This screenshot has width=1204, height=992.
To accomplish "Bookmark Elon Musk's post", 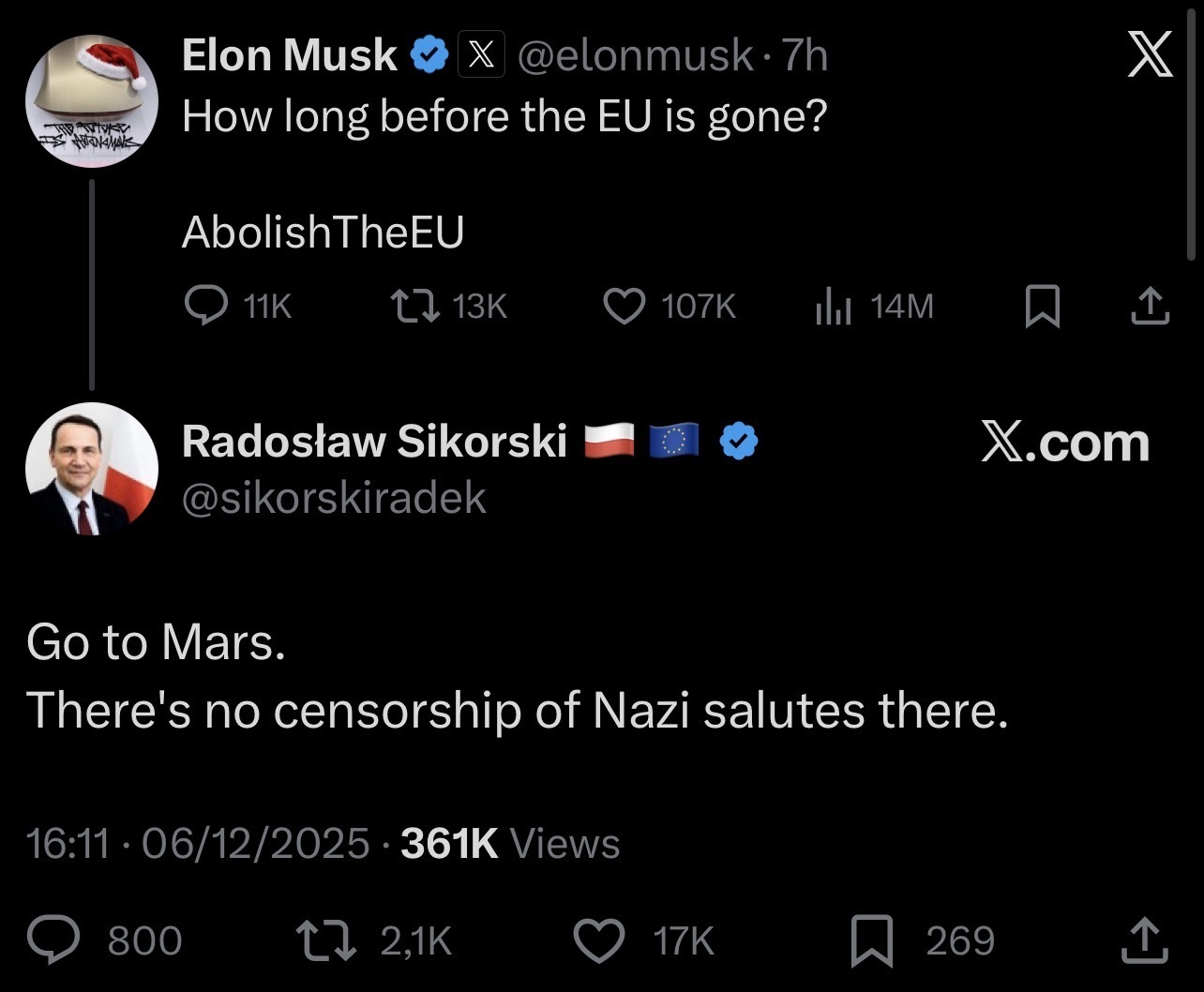I will point(1042,307).
